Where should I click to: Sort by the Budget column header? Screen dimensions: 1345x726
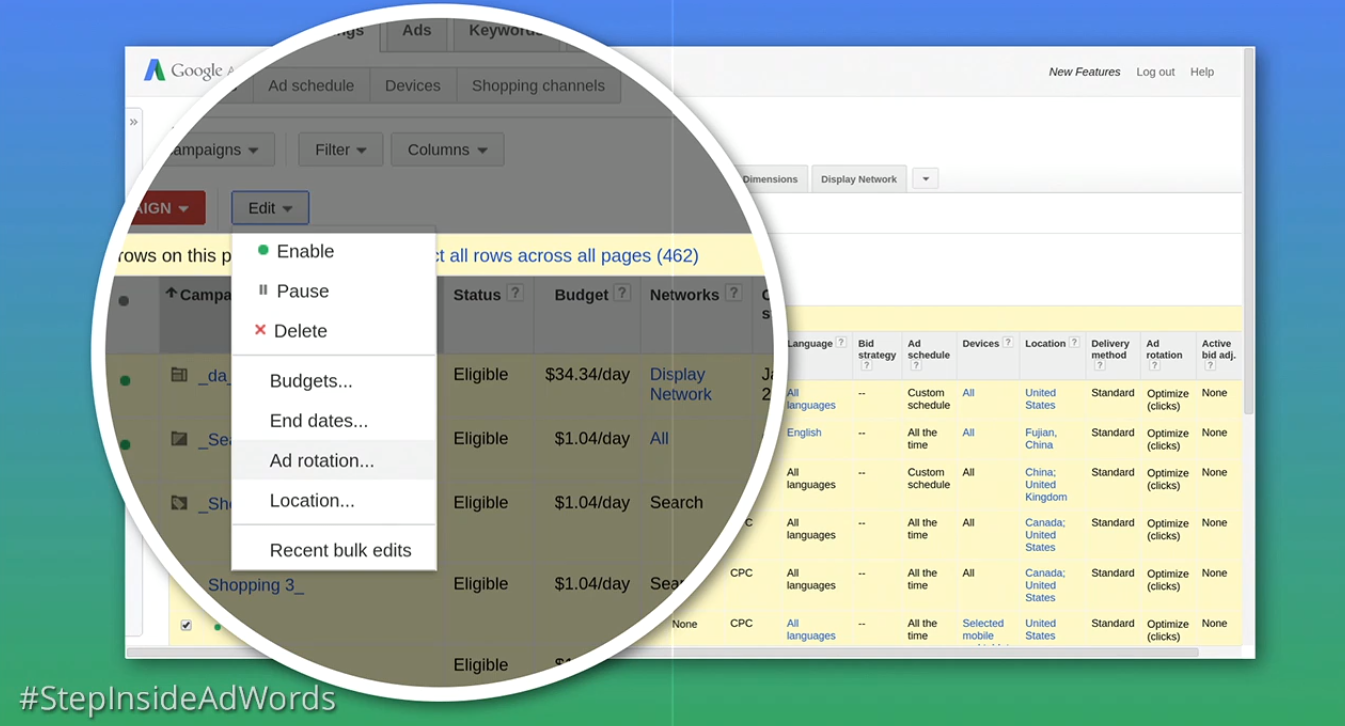point(581,295)
